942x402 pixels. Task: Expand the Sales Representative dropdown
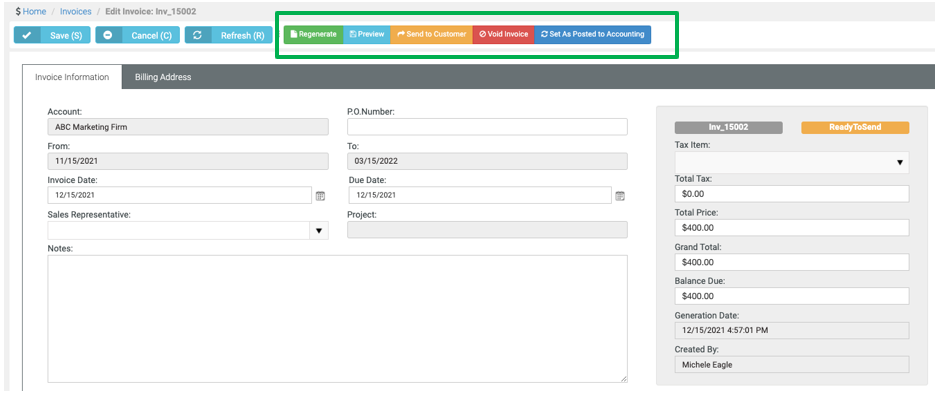319,231
